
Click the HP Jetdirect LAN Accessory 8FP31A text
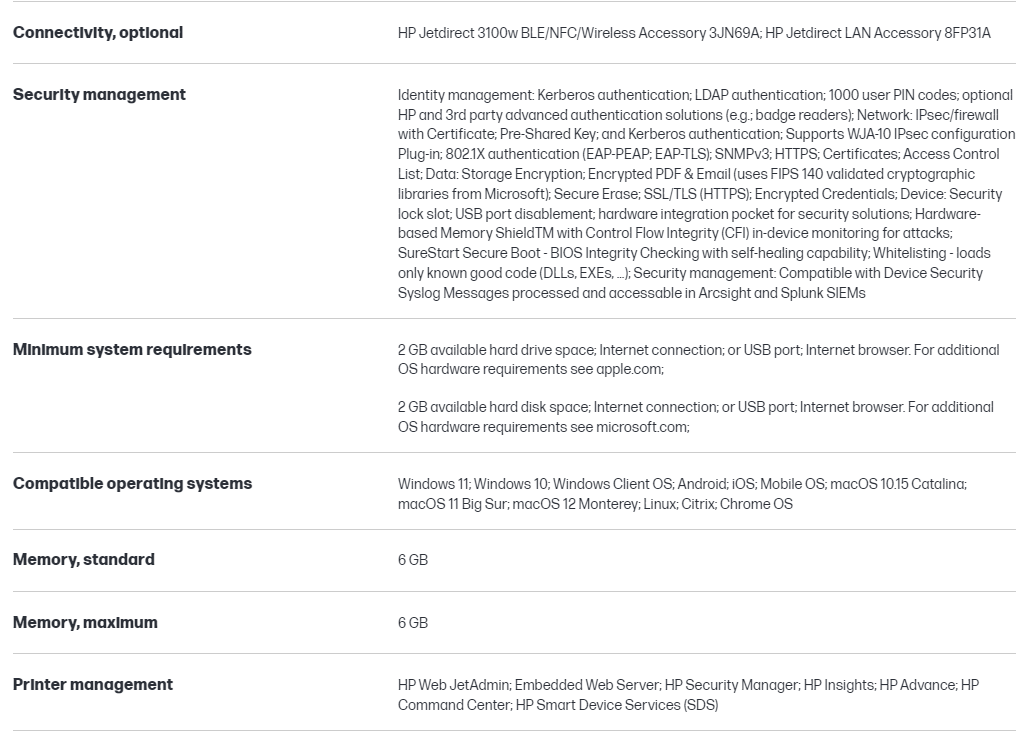[879, 33]
